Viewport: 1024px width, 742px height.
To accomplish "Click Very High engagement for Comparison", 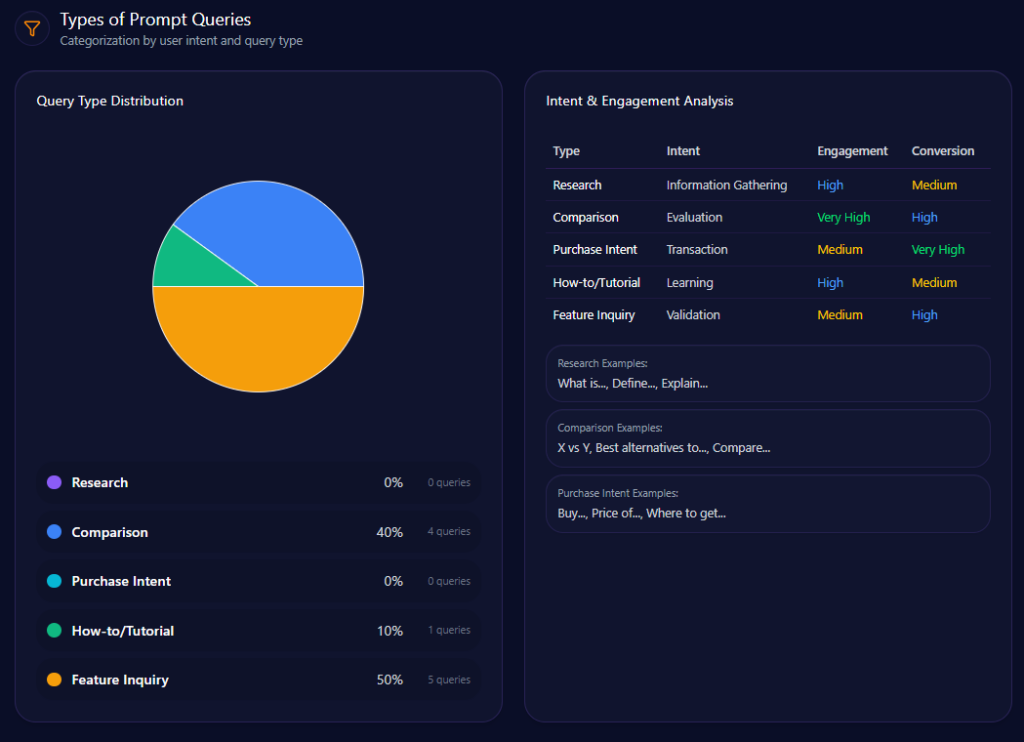I will [x=843, y=217].
